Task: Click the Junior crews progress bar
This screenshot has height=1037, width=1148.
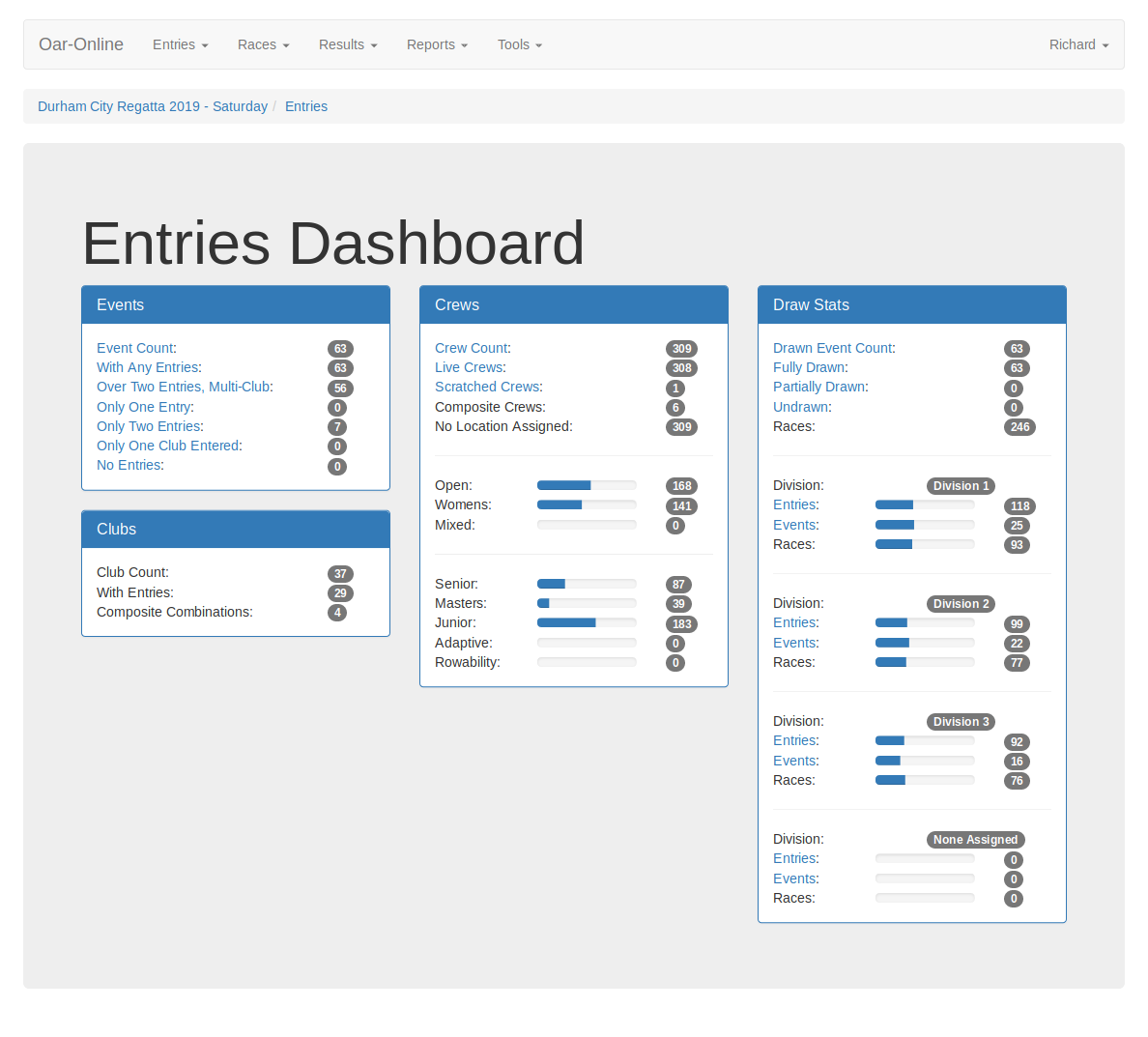Action: pos(587,623)
